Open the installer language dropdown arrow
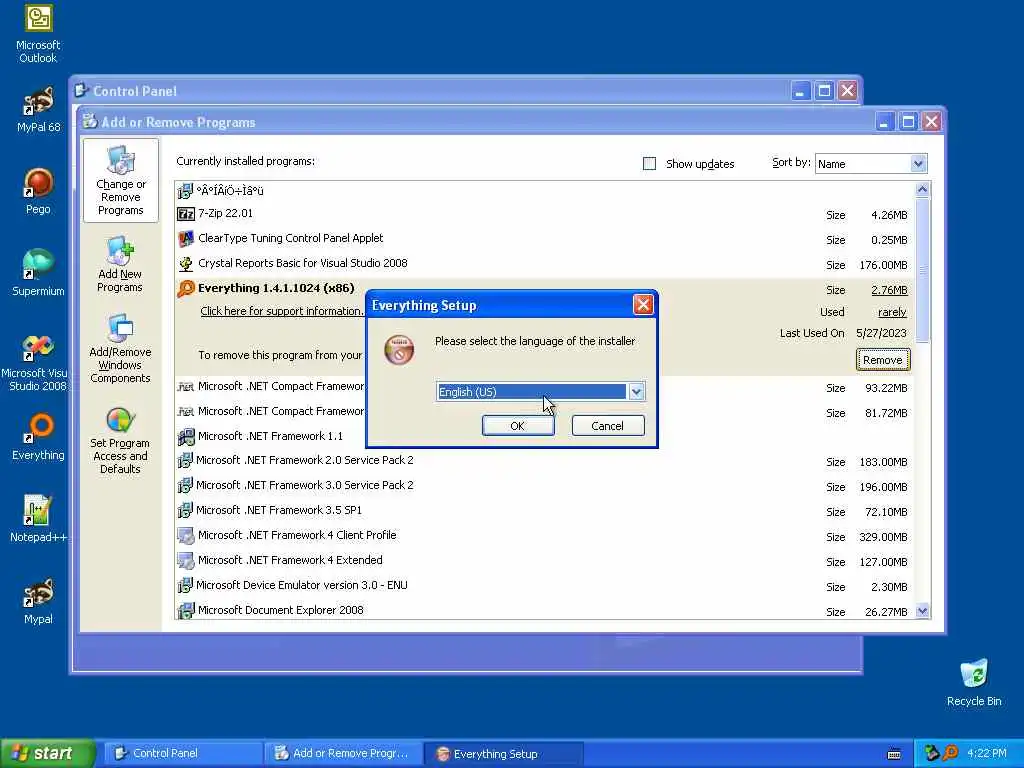This screenshot has height=768, width=1024. pyautogui.click(x=636, y=392)
